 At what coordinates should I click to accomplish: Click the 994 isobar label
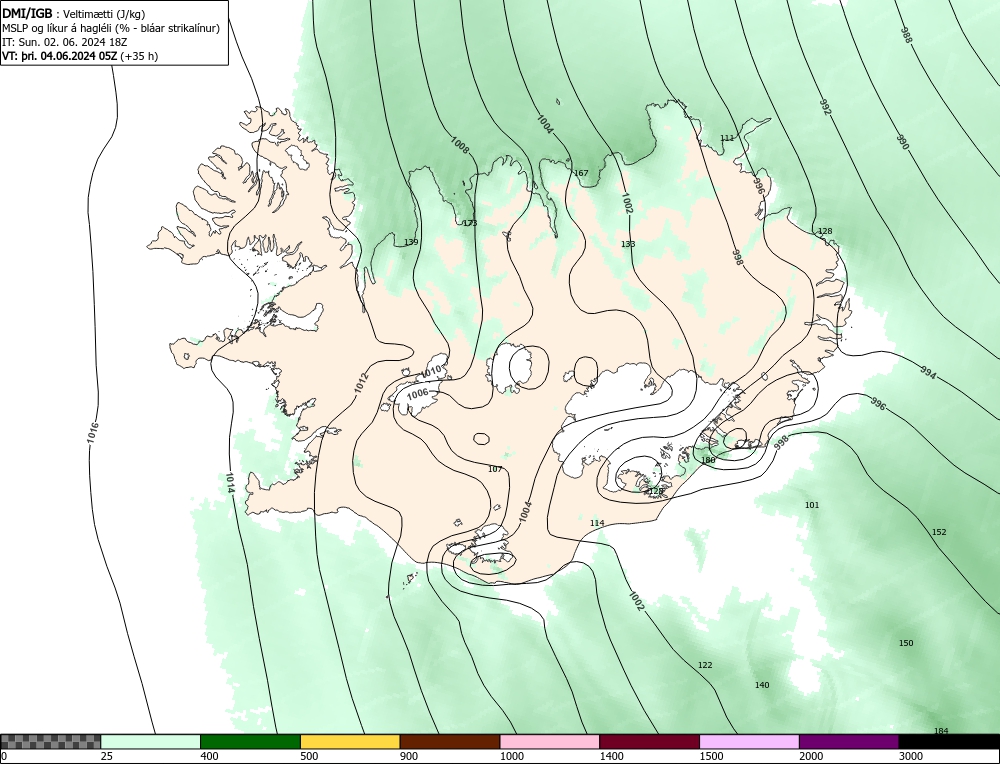(928, 372)
